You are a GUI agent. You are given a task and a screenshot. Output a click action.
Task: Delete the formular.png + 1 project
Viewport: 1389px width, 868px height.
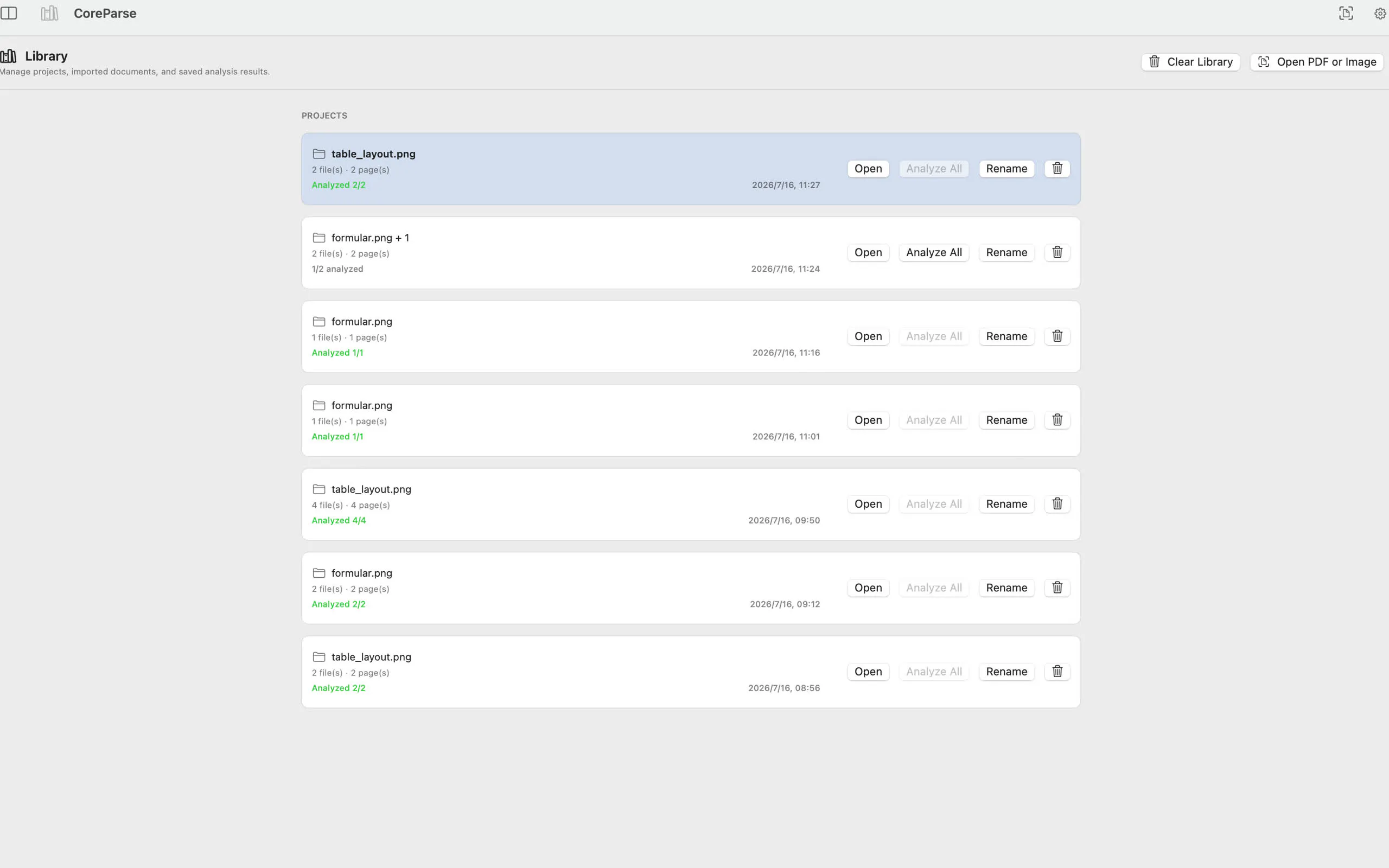pos(1057,253)
